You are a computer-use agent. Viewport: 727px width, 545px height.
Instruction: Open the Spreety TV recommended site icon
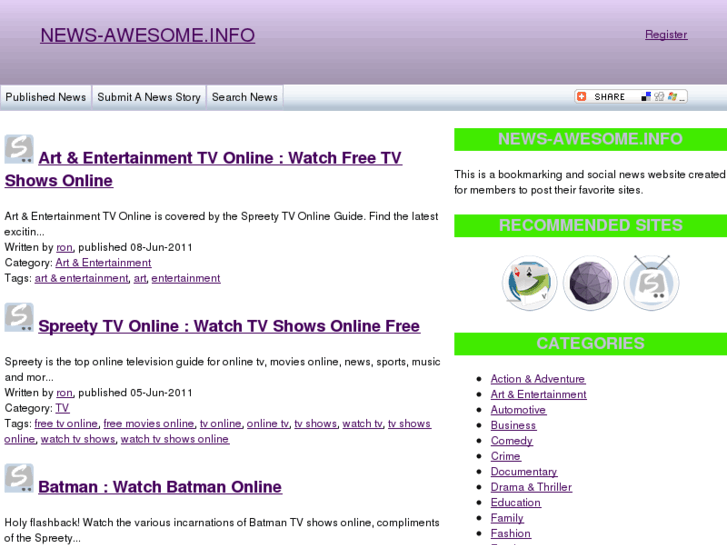[651, 282]
